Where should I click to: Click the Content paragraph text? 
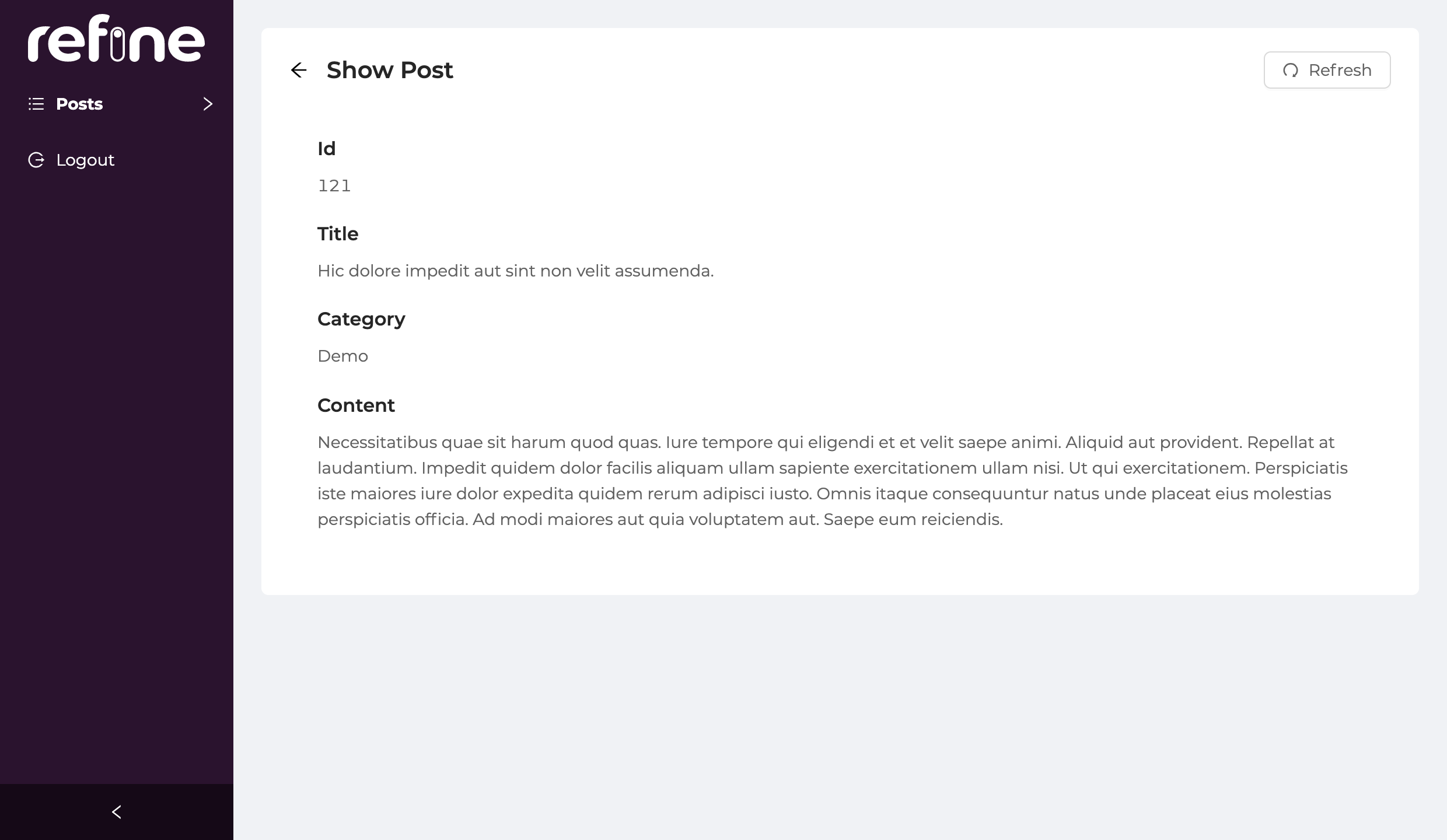pyautogui.click(x=833, y=481)
